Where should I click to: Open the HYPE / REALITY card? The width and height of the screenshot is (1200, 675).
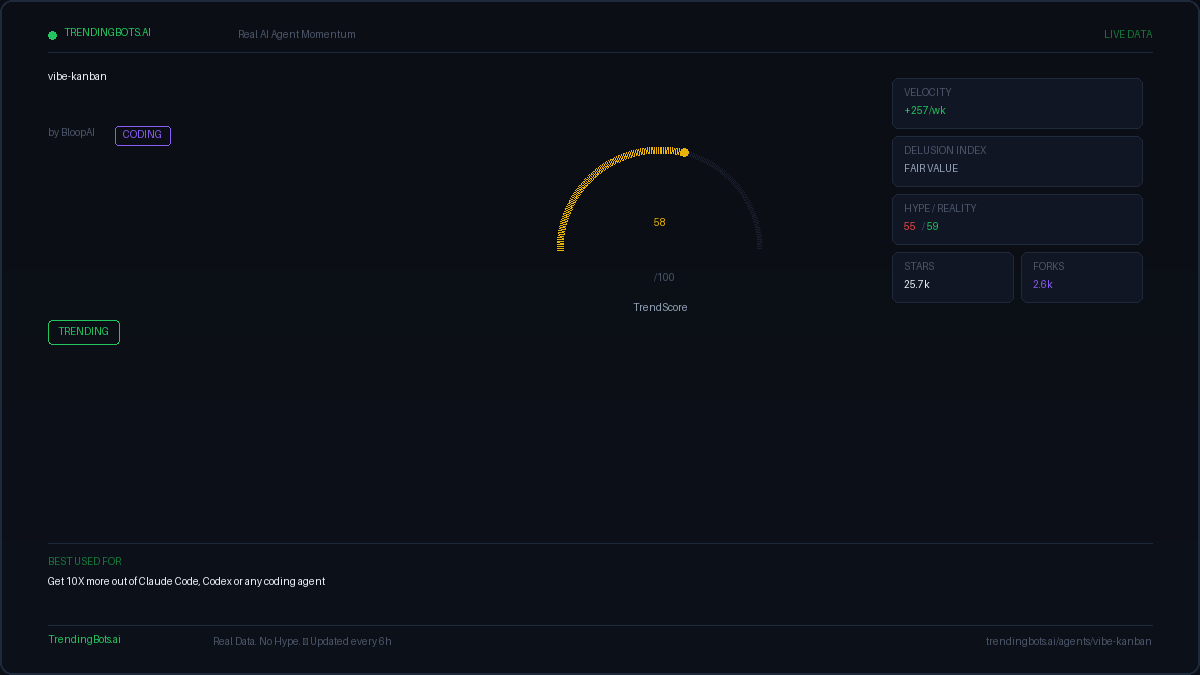tap(1017, 219)
